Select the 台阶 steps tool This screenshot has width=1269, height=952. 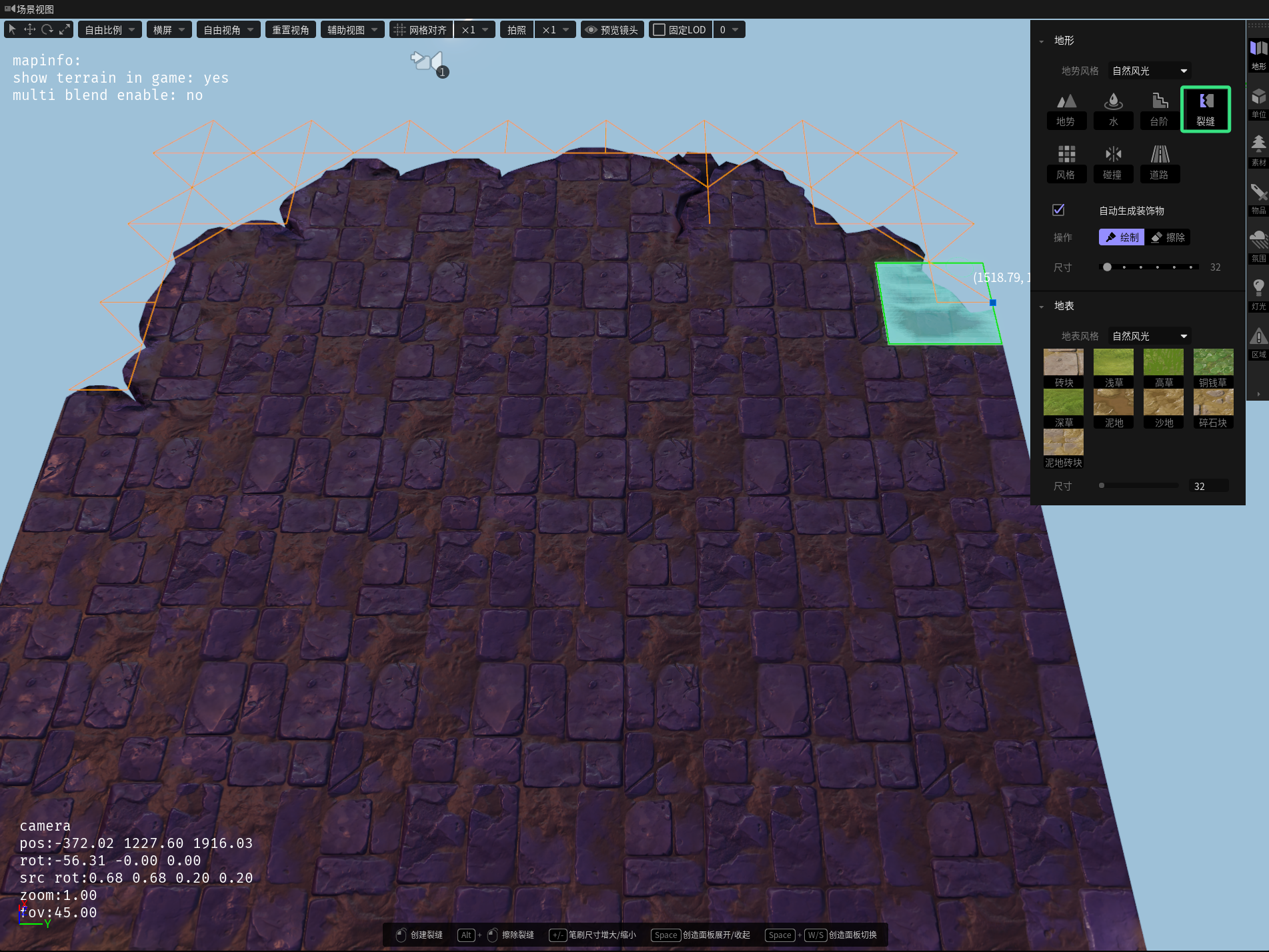1160,110
